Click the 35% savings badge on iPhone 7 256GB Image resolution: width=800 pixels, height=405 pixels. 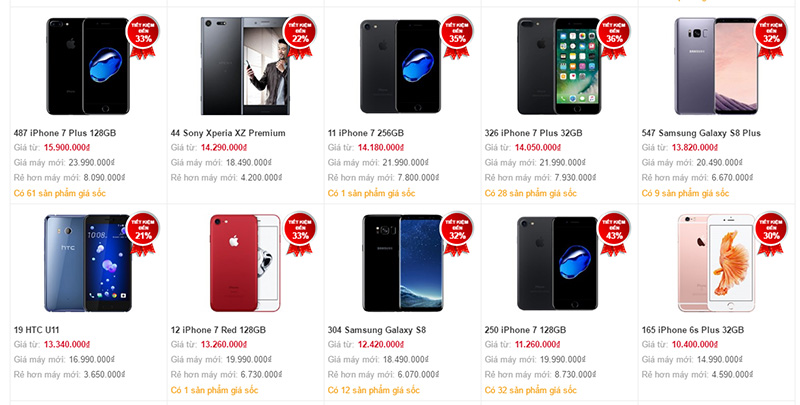[x=457, y=36]
